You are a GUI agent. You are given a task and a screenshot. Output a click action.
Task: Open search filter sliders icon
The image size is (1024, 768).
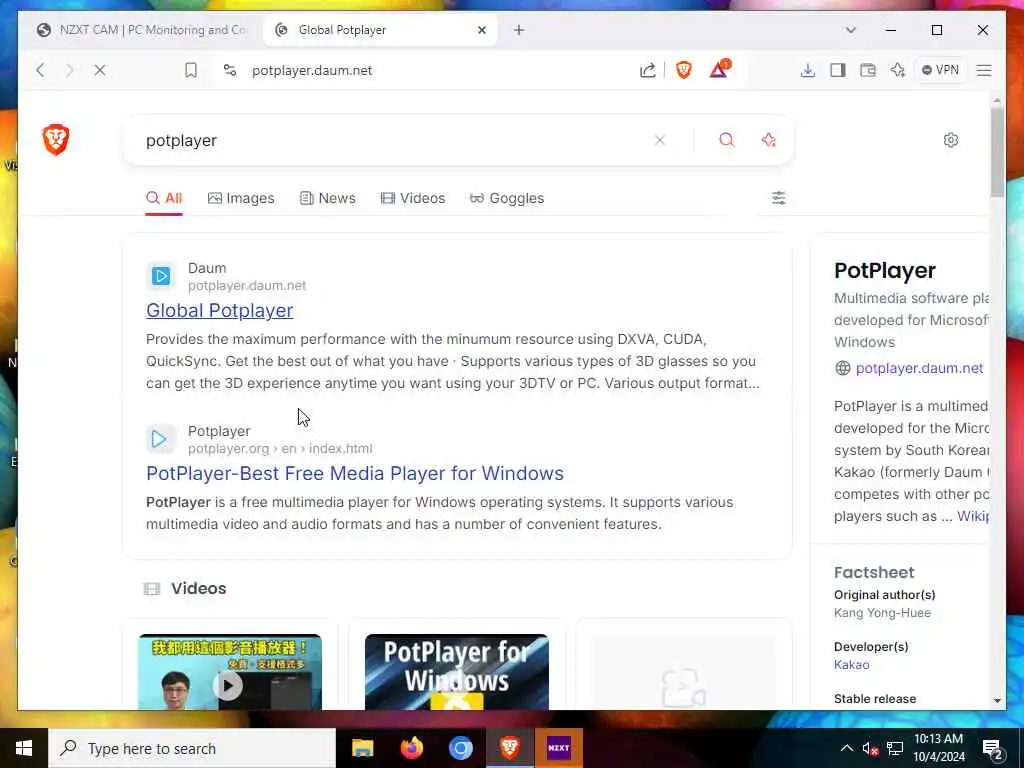tap(778, 198)
